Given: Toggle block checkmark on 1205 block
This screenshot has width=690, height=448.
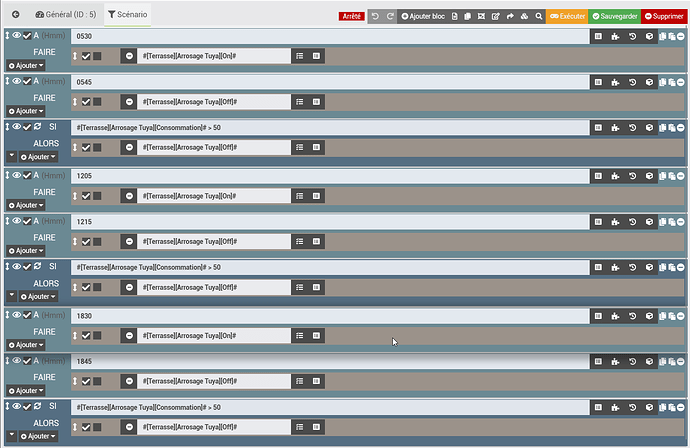Looking at the screenshot, I should point(27,175).
